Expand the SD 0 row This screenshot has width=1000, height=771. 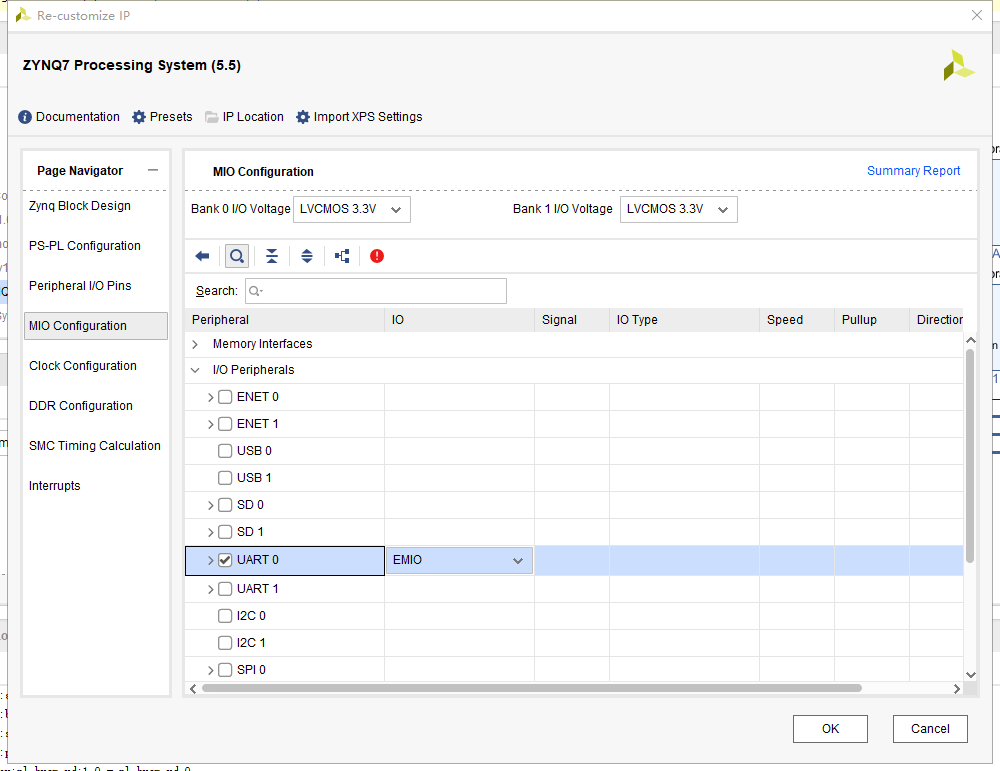pos(210,505)
